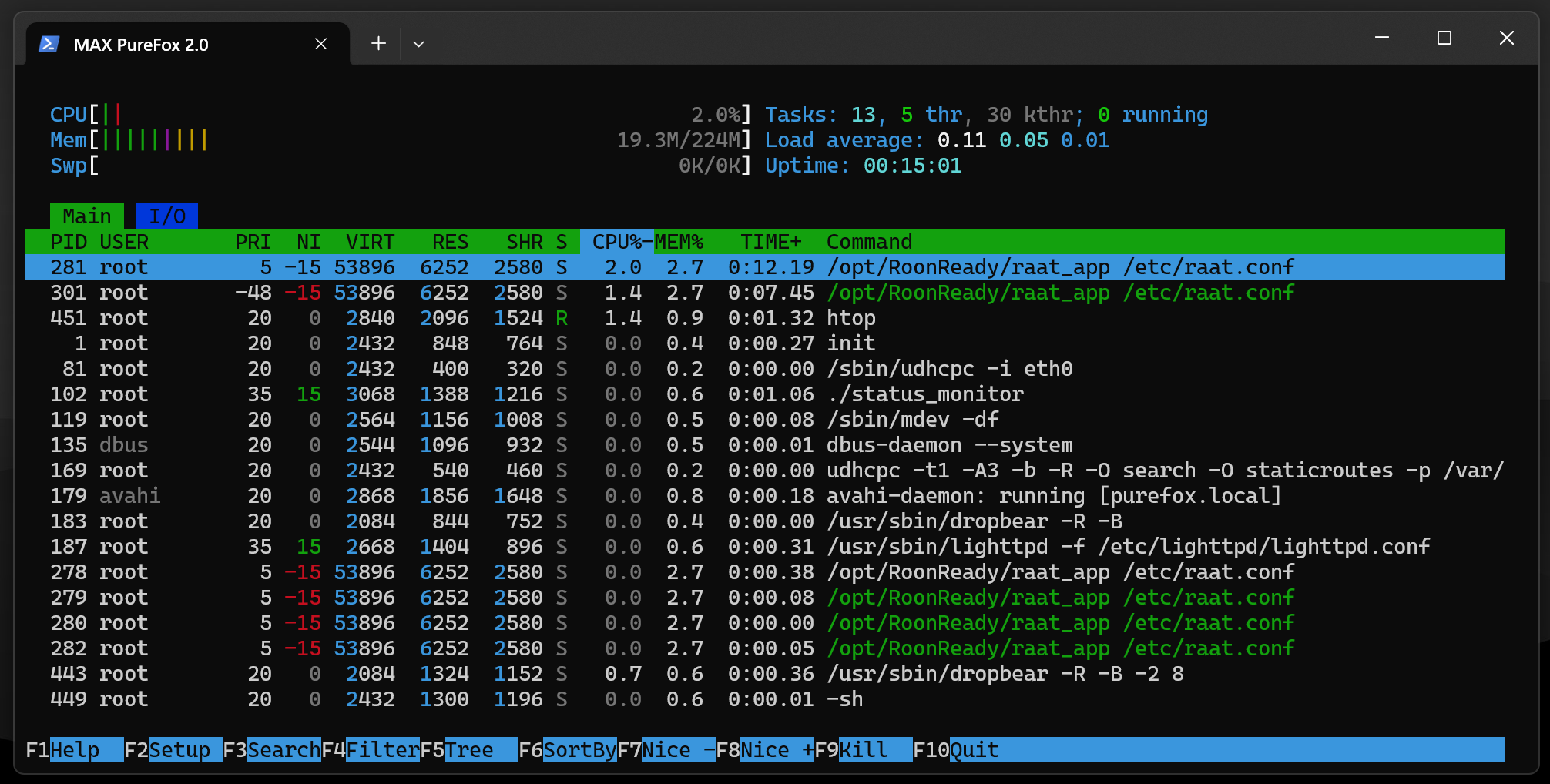Close the MAX PureFox 2.0 tab
Screen dimensions: 1550x784
[x=321, y=45]
